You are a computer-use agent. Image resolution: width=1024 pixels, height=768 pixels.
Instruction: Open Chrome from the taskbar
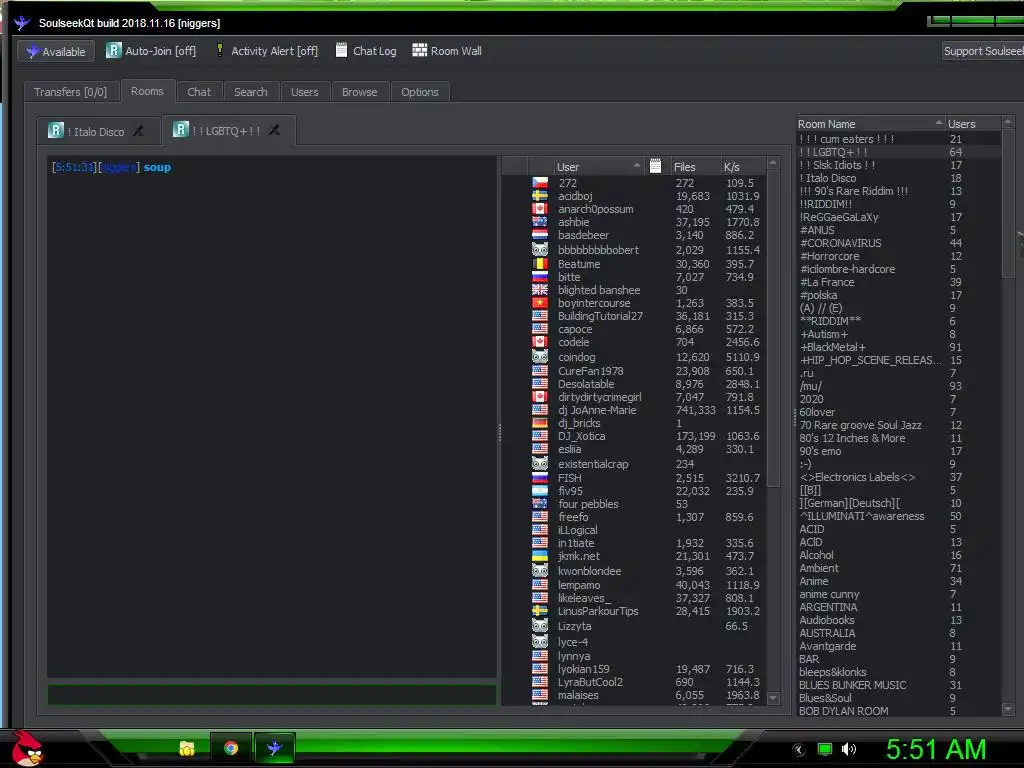(231, 748)
